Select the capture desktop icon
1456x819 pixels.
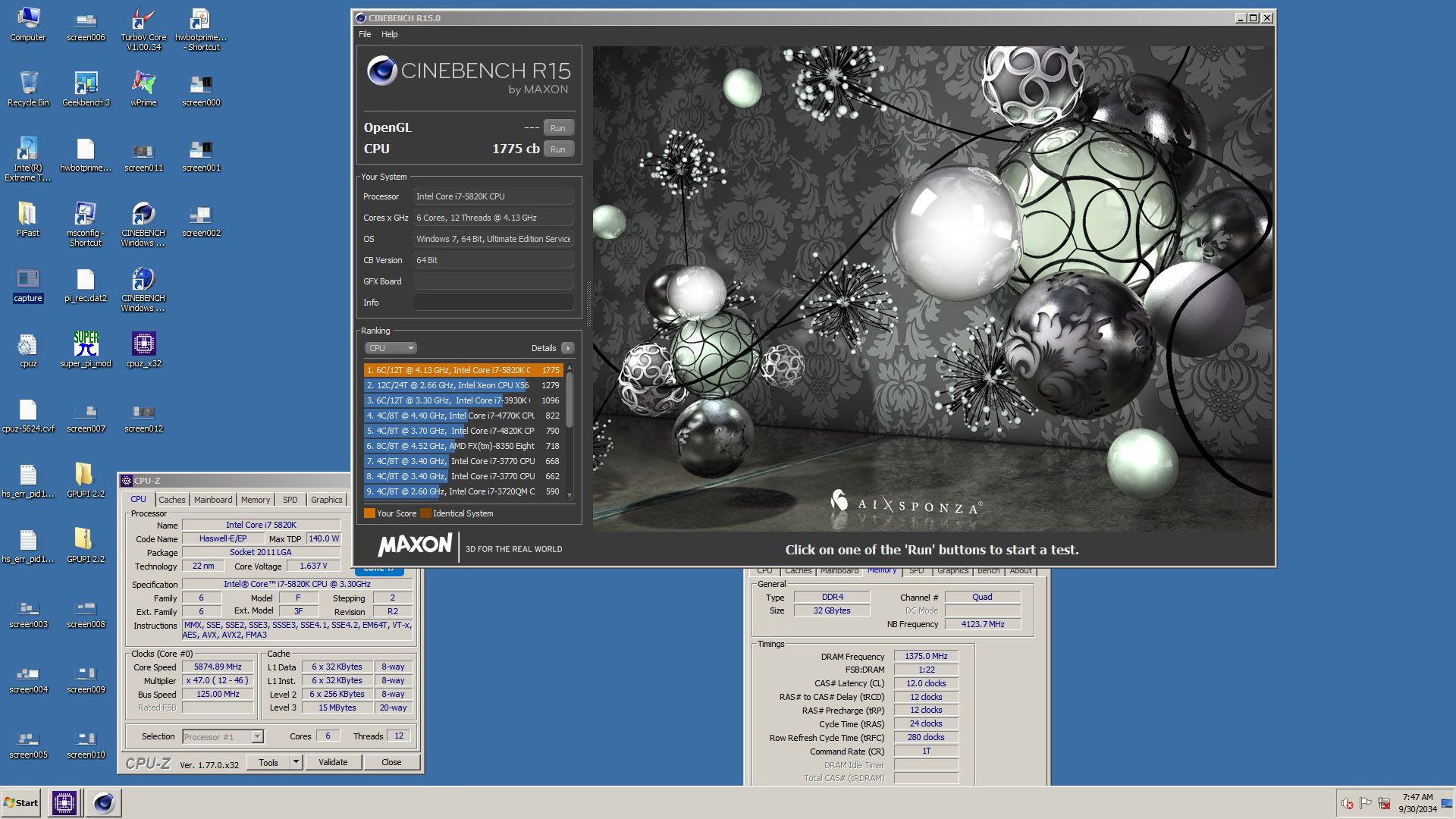pos(28,285)
